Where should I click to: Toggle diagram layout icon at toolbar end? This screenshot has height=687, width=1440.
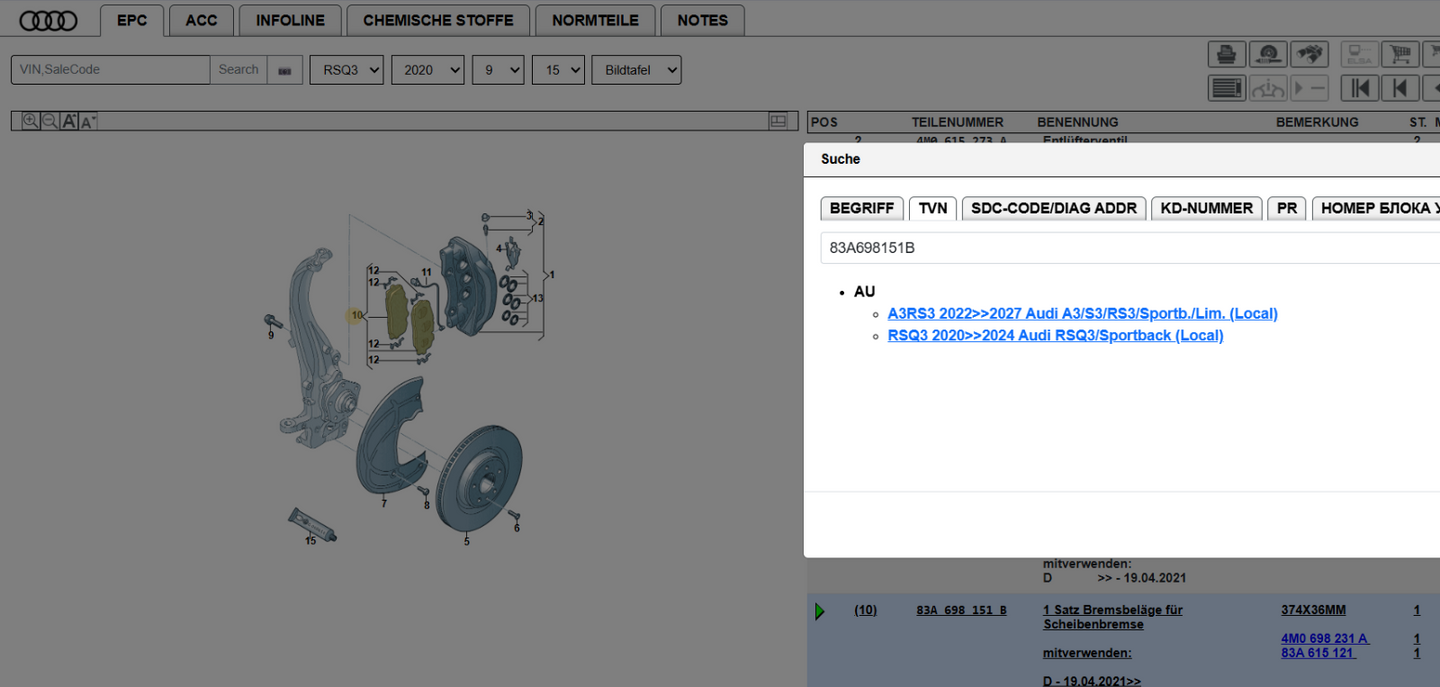point(778,121)
